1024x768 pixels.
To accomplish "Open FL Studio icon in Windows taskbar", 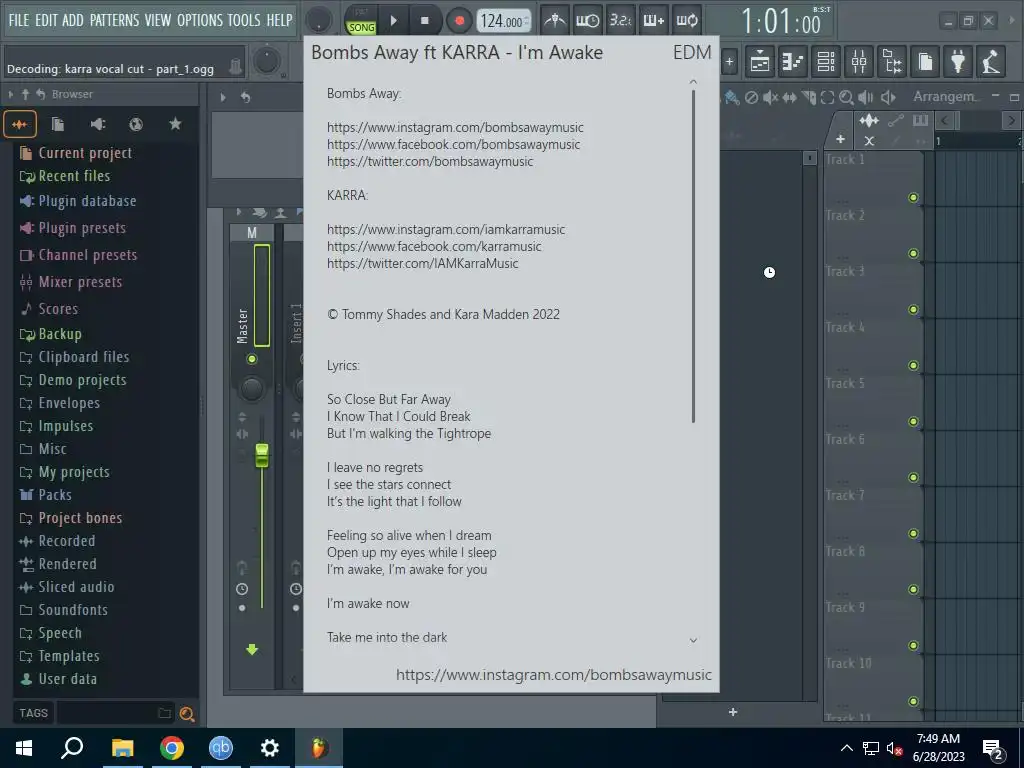I will [x=319, y=748].
